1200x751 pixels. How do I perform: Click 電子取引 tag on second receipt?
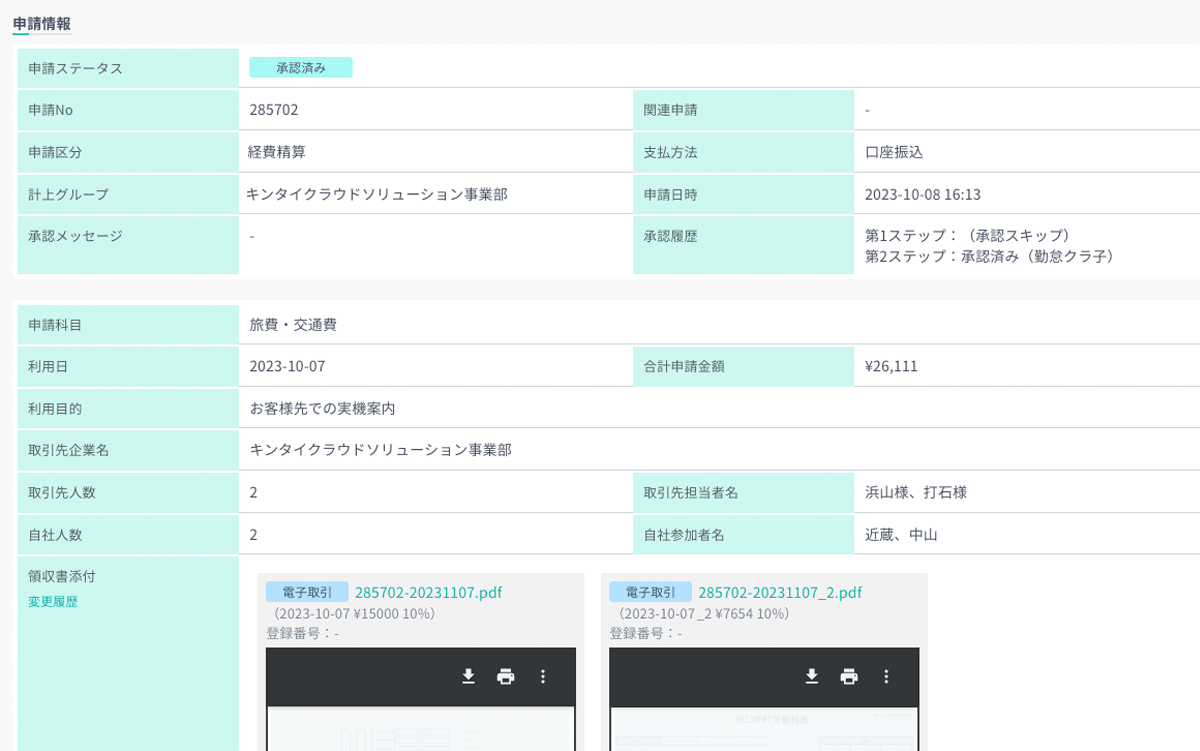tap(650, 592)
